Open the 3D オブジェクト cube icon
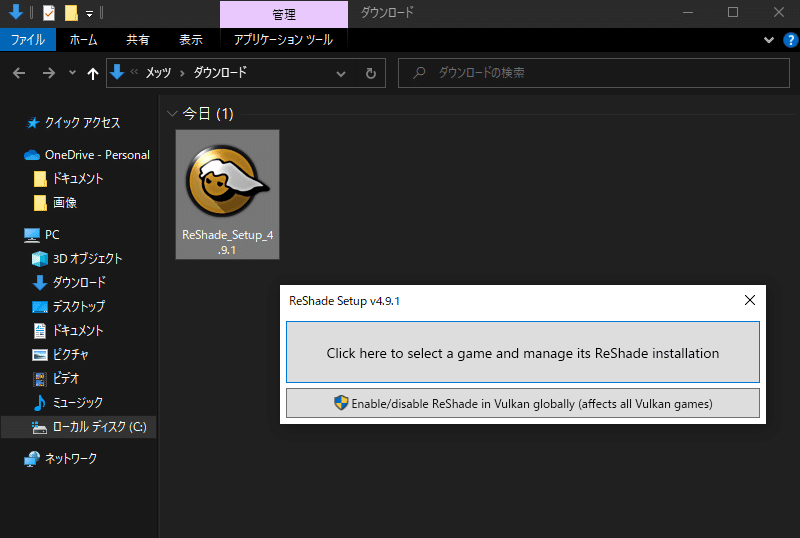This screenshot has height=538, width=800. 40,259
